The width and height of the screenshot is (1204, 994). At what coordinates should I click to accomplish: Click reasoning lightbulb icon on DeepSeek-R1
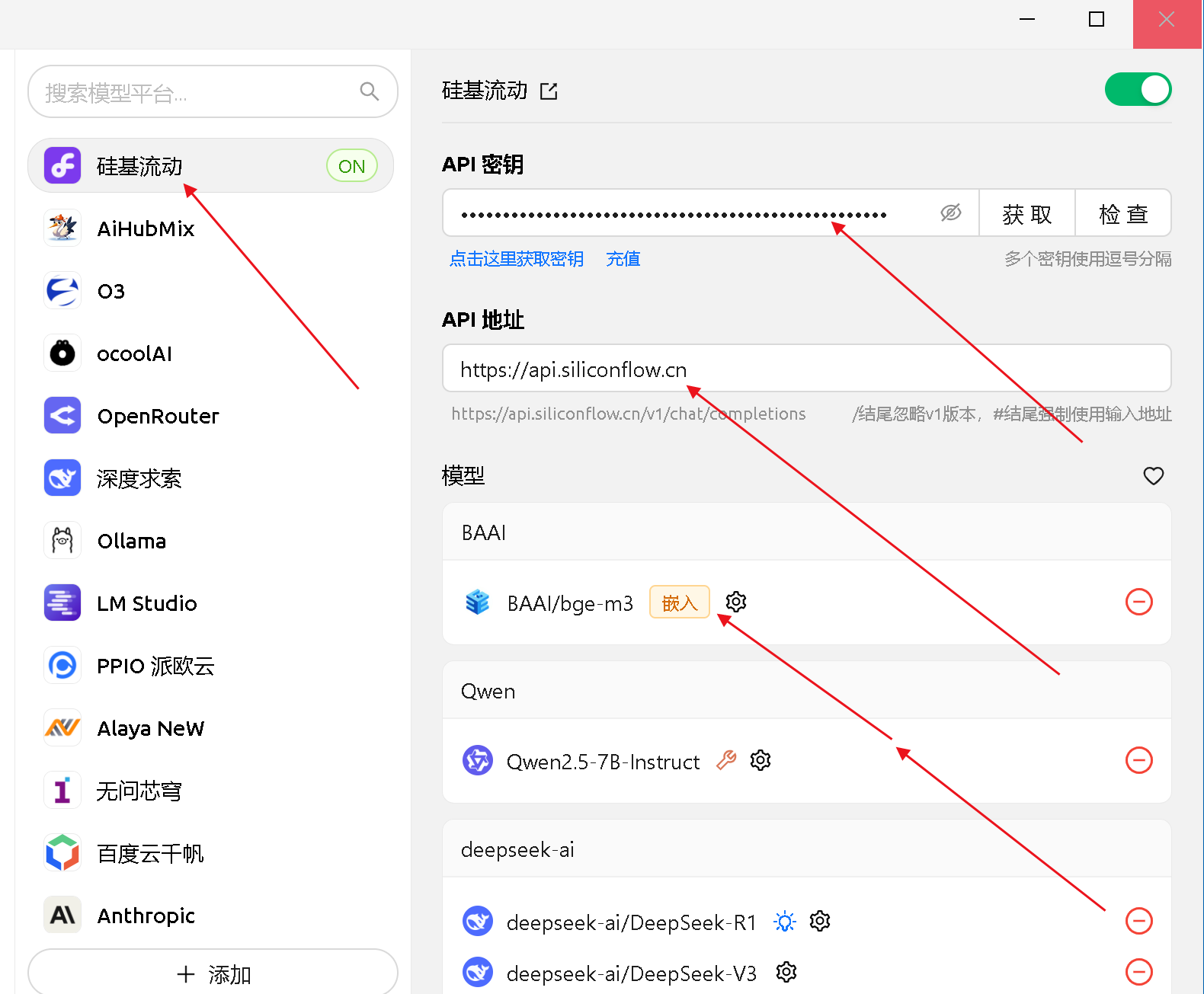(x=785, y=922)
